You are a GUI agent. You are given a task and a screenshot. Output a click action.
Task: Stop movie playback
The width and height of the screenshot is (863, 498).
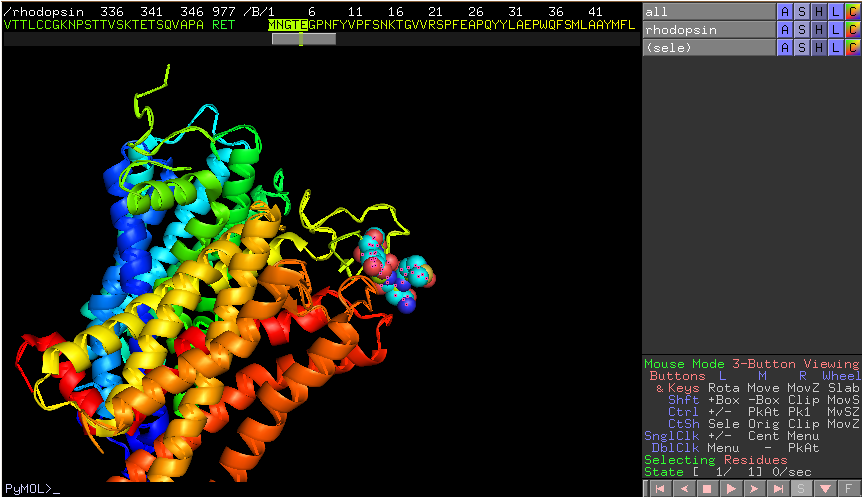tap(707, 489)
